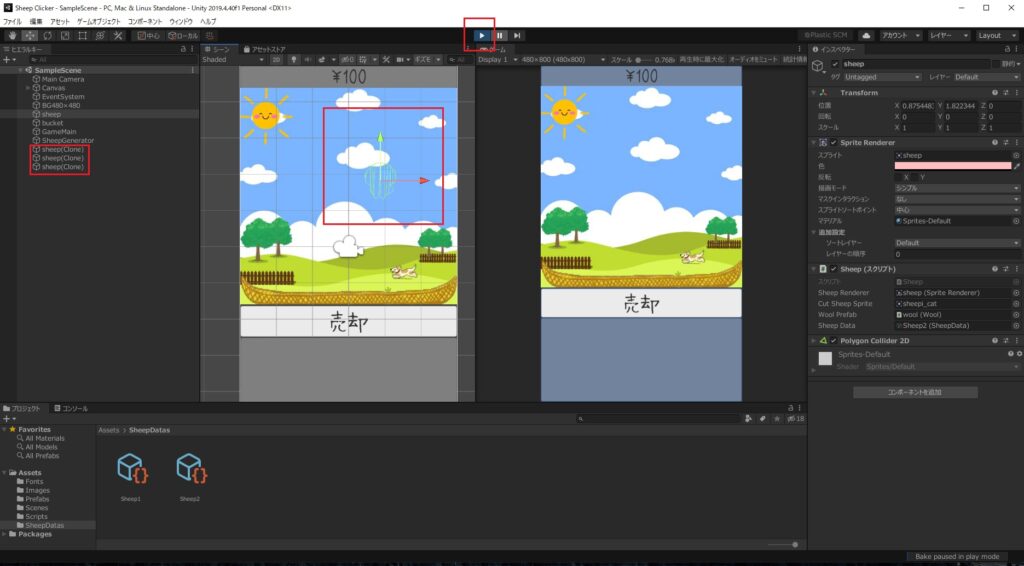Image resolution: width=1024 pixels, height=566 pixels.
Task: Open the Layers (レイヤー) toolbar dropdown
Action: point(948,36)
